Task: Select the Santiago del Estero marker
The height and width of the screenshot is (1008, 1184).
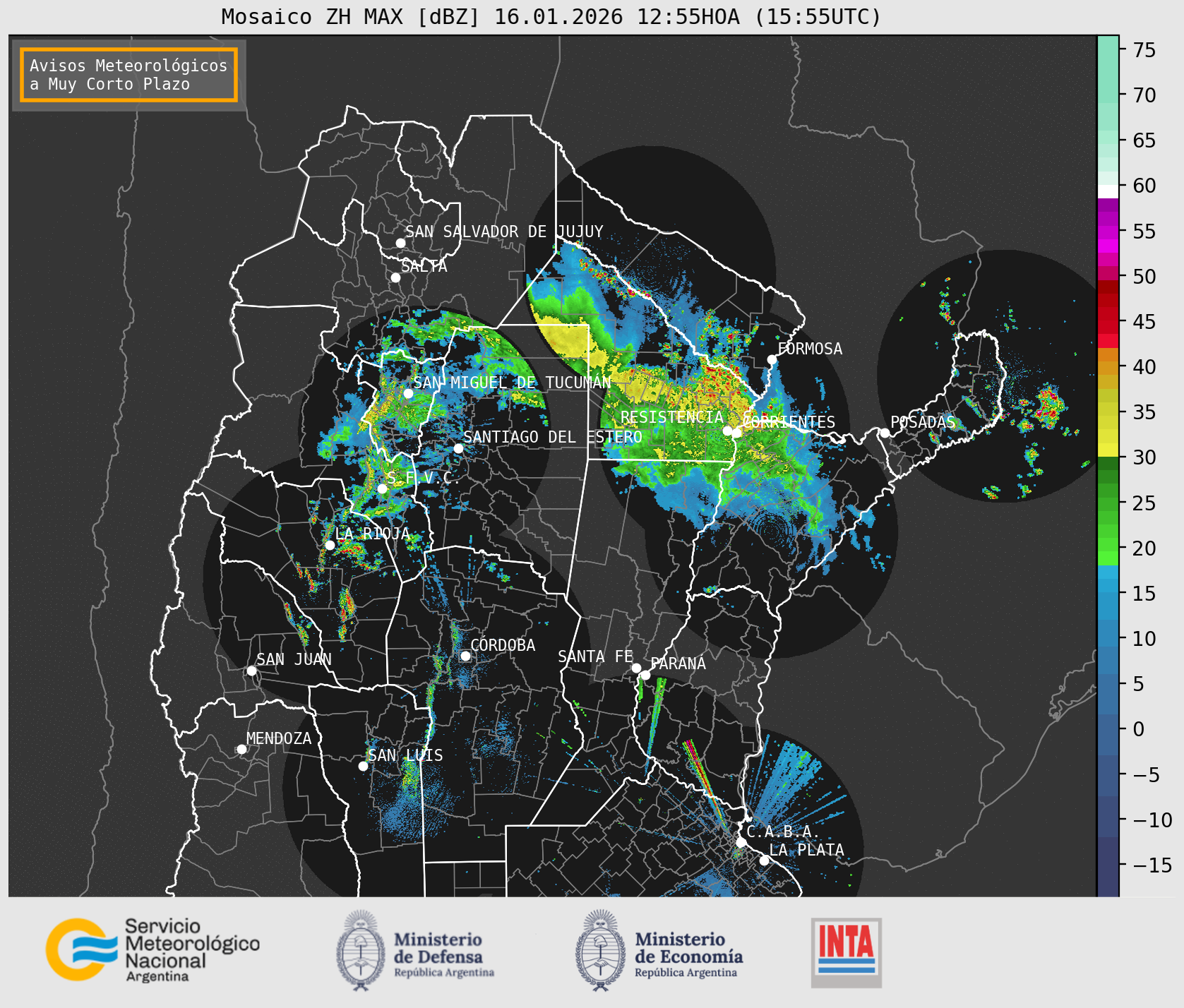Action: click(x=458, y=448)
